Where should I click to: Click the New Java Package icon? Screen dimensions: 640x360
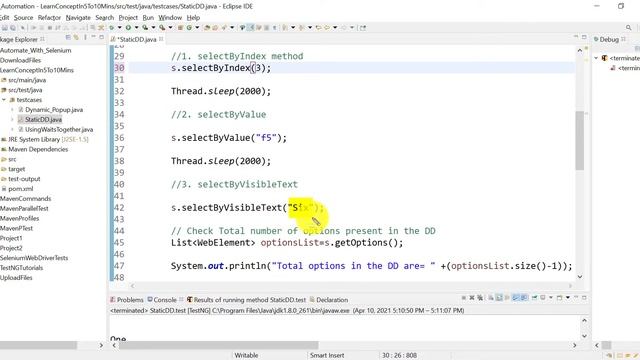[180, 28]
